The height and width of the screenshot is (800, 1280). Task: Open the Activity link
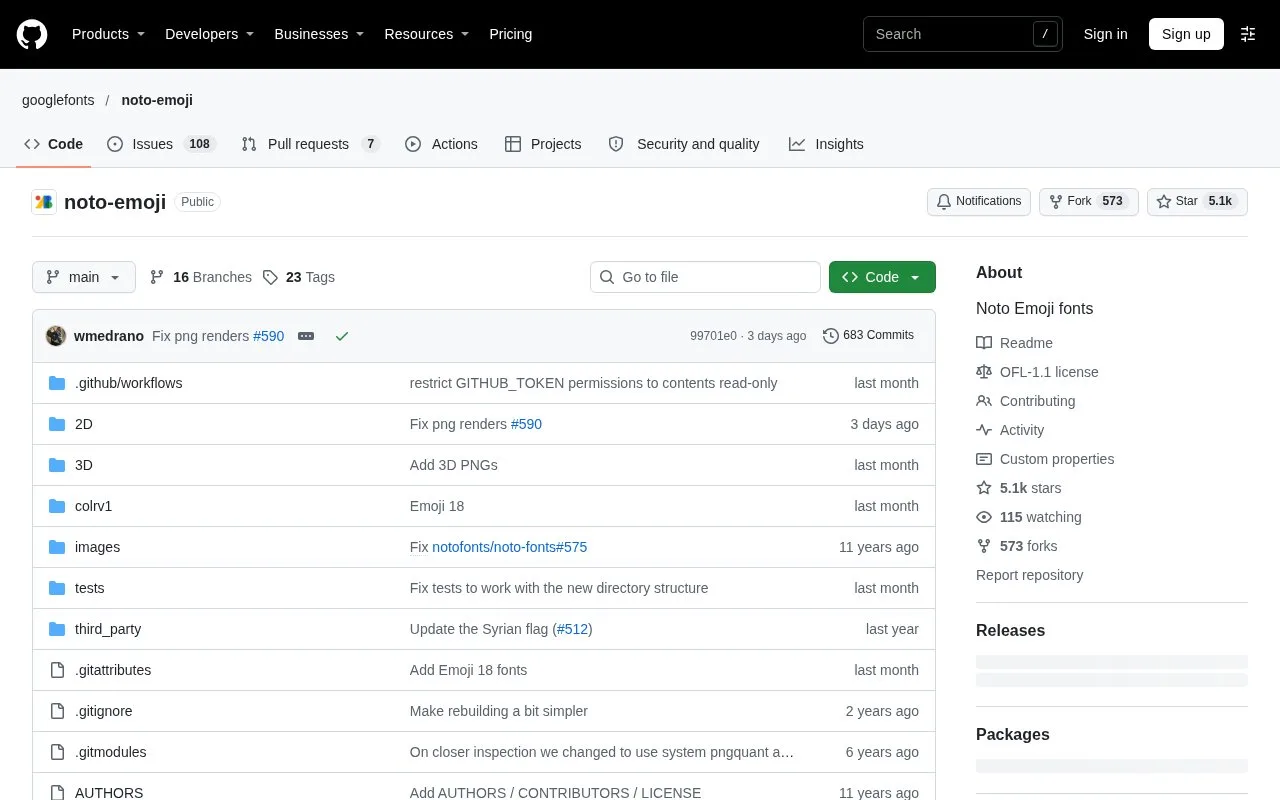1011,430
